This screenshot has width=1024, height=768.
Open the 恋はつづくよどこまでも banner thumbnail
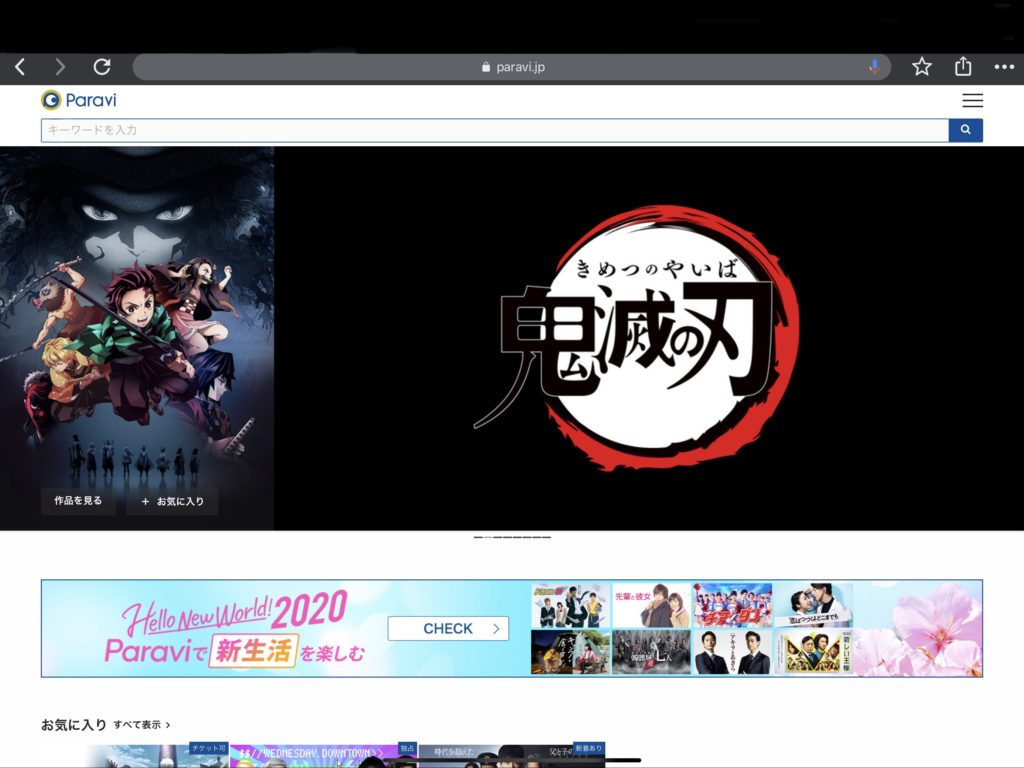point(813,606)
